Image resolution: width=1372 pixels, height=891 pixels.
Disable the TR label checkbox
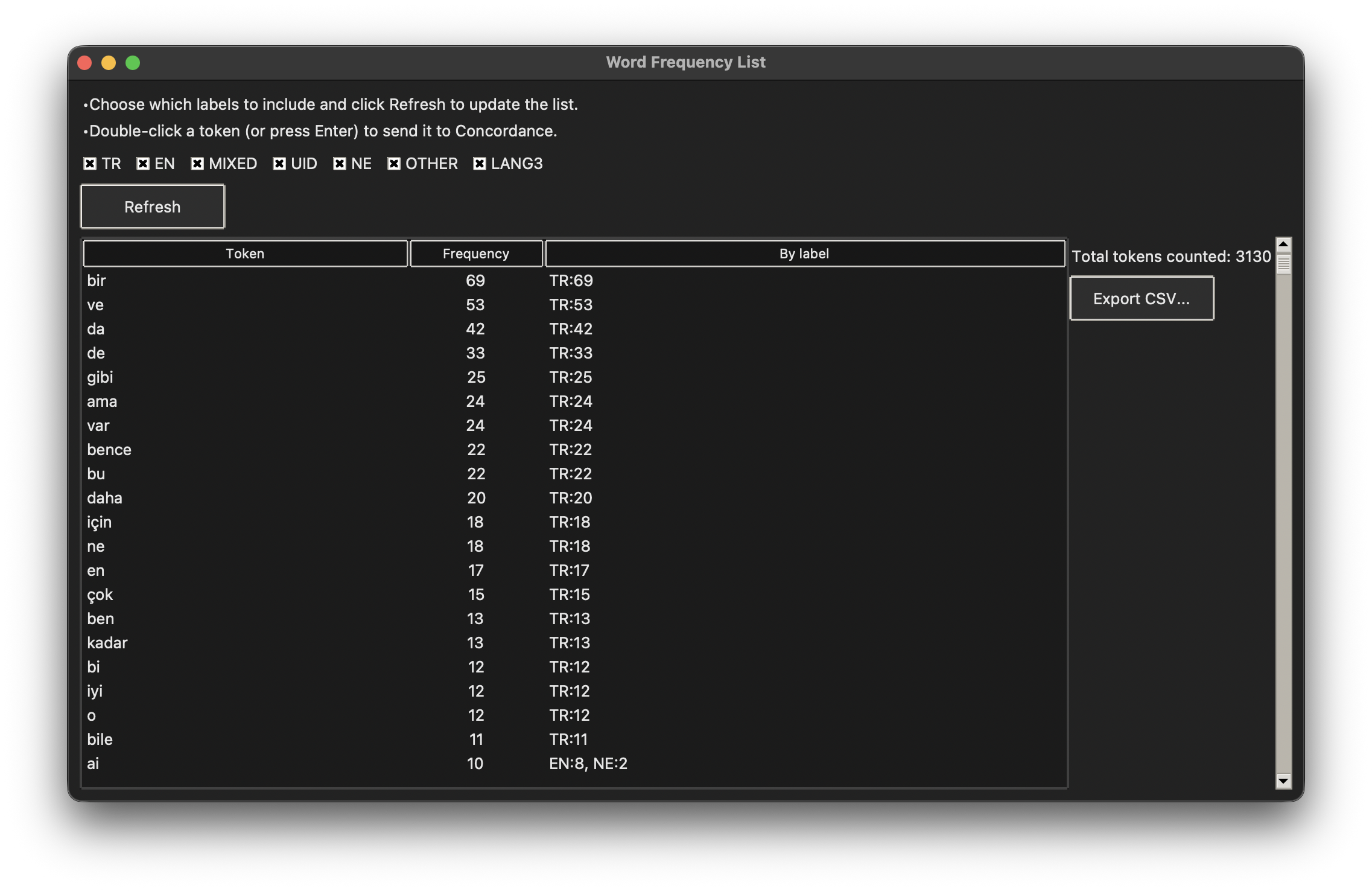tap(89, 163)
